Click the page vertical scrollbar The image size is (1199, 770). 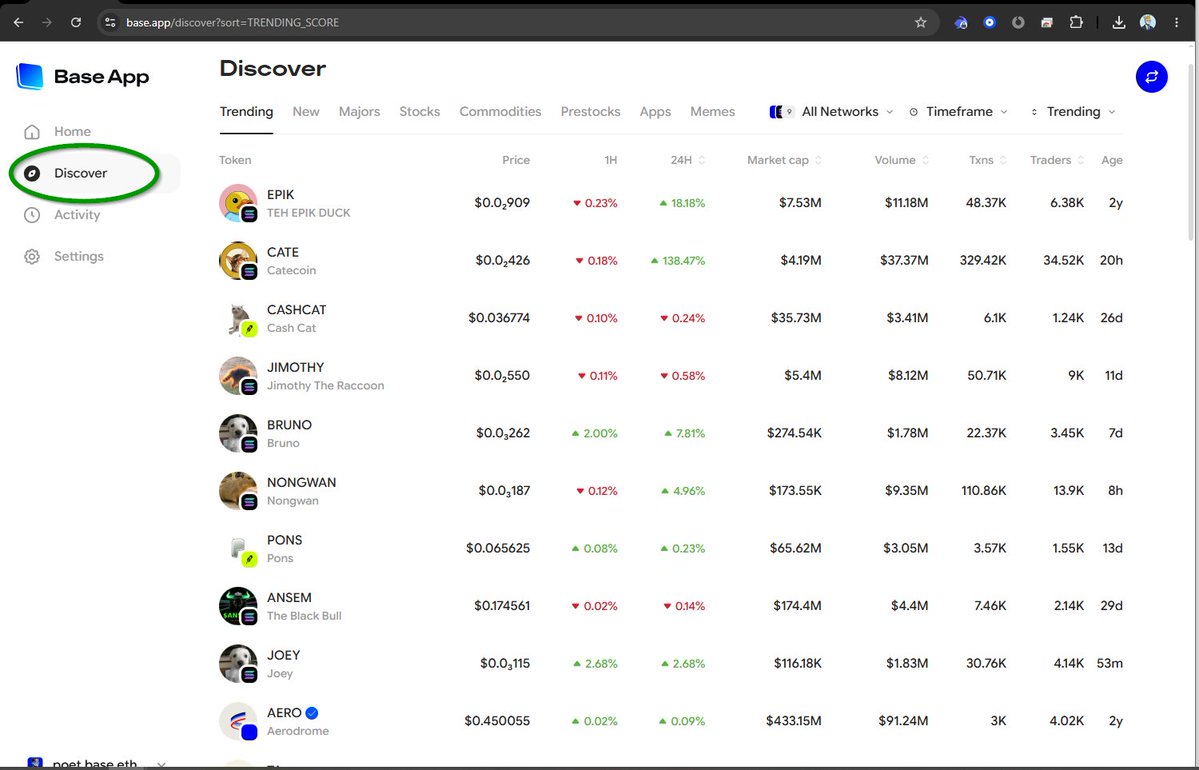coord(1193,153)
